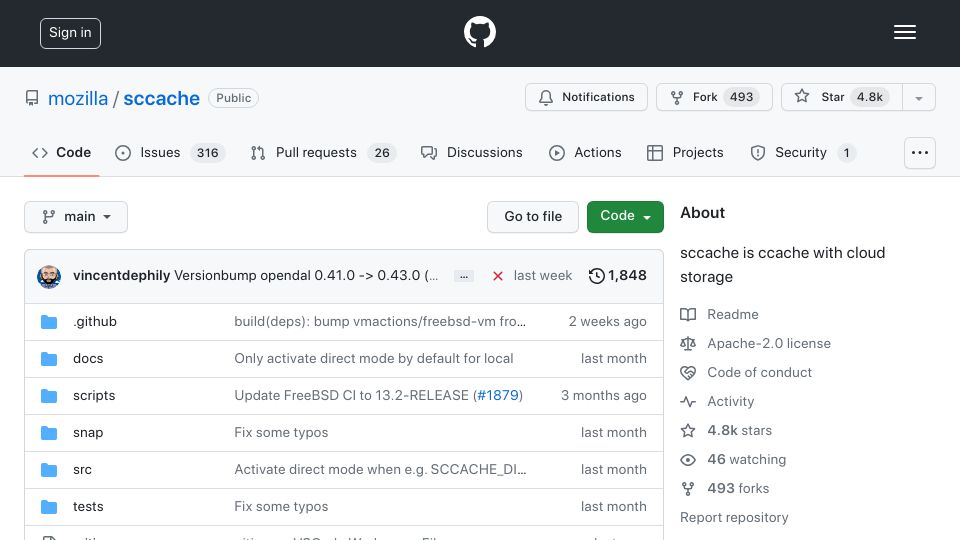Viewport: 960px width, 540px height.
Task: Open the Versionbump opendal commit message
Action: click(x=306, y=276)
